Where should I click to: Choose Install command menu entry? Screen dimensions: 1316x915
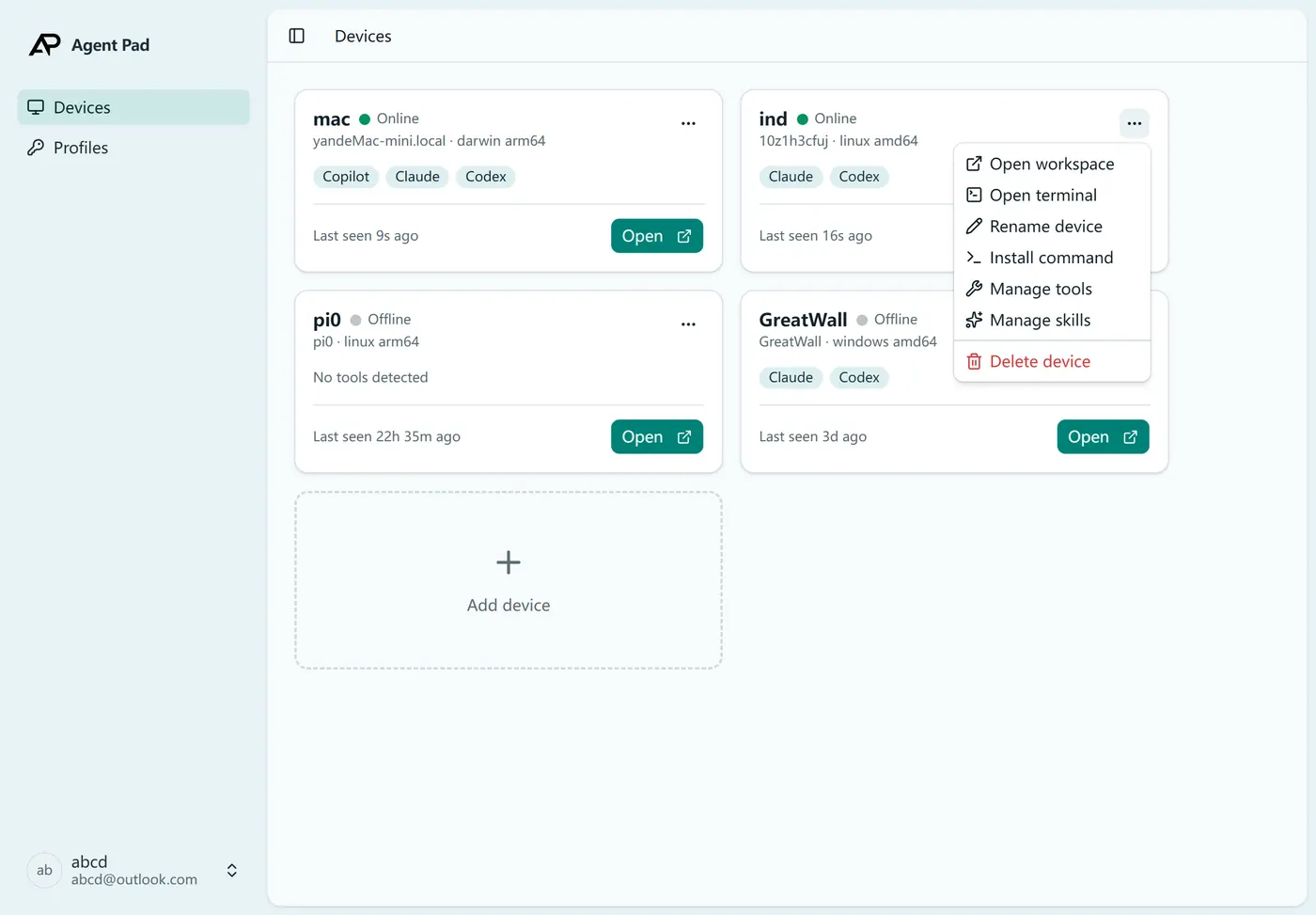1052,258
